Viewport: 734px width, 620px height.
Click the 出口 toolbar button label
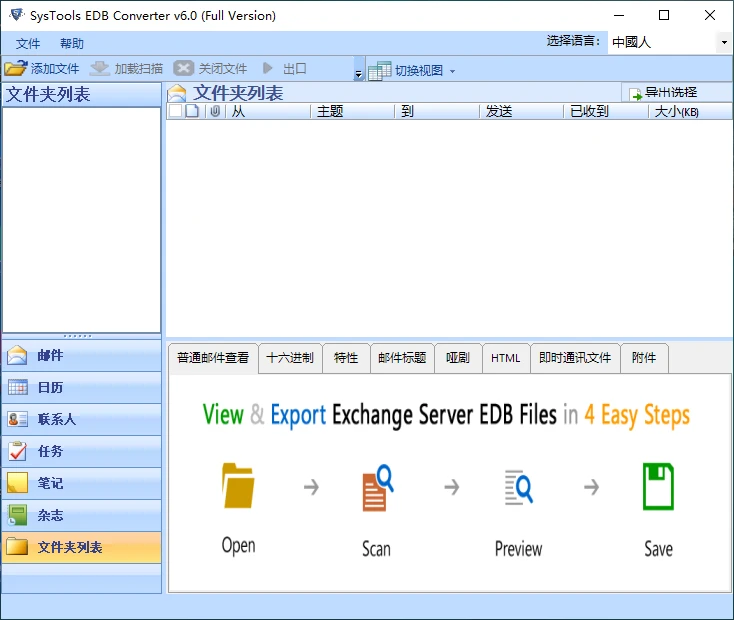coord(295,69)
